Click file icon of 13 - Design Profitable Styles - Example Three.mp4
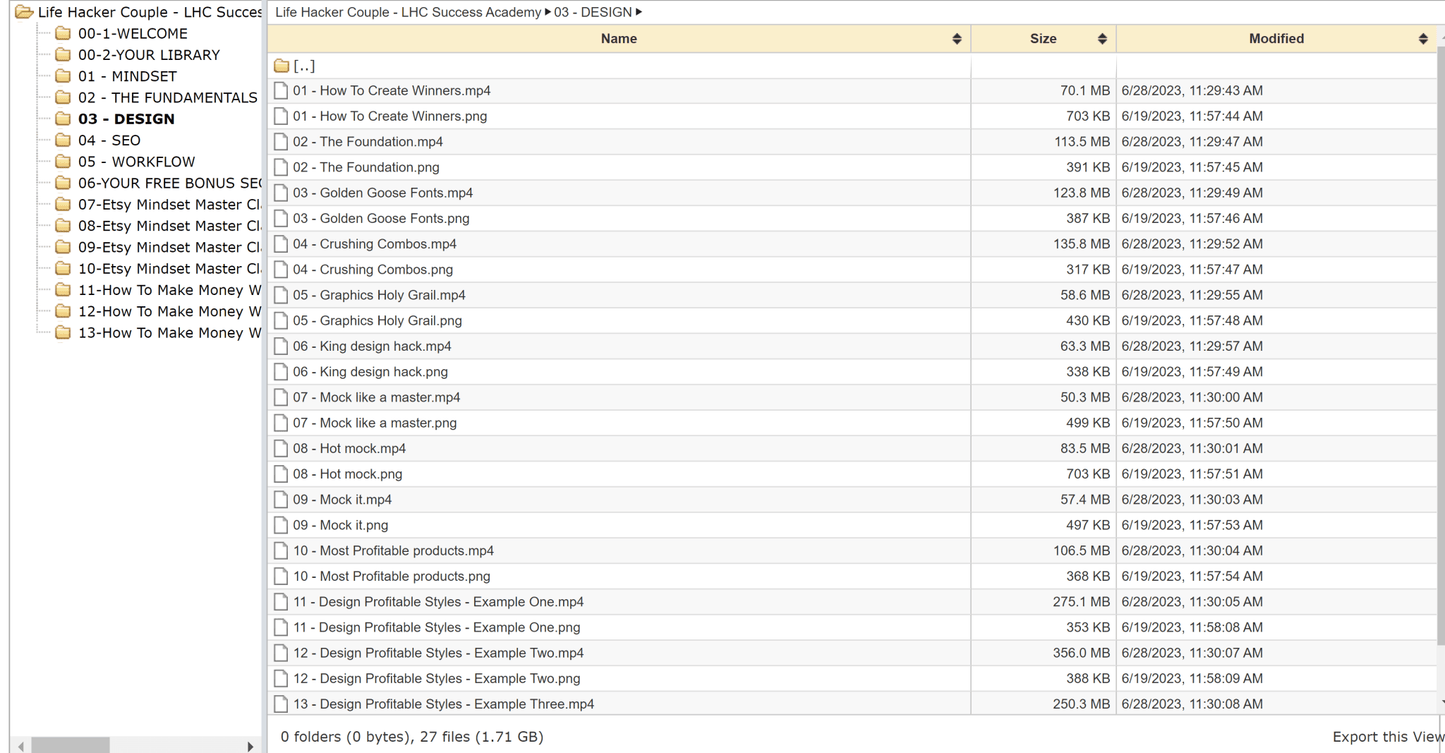The image size is (1445, 753). point(281,704)
